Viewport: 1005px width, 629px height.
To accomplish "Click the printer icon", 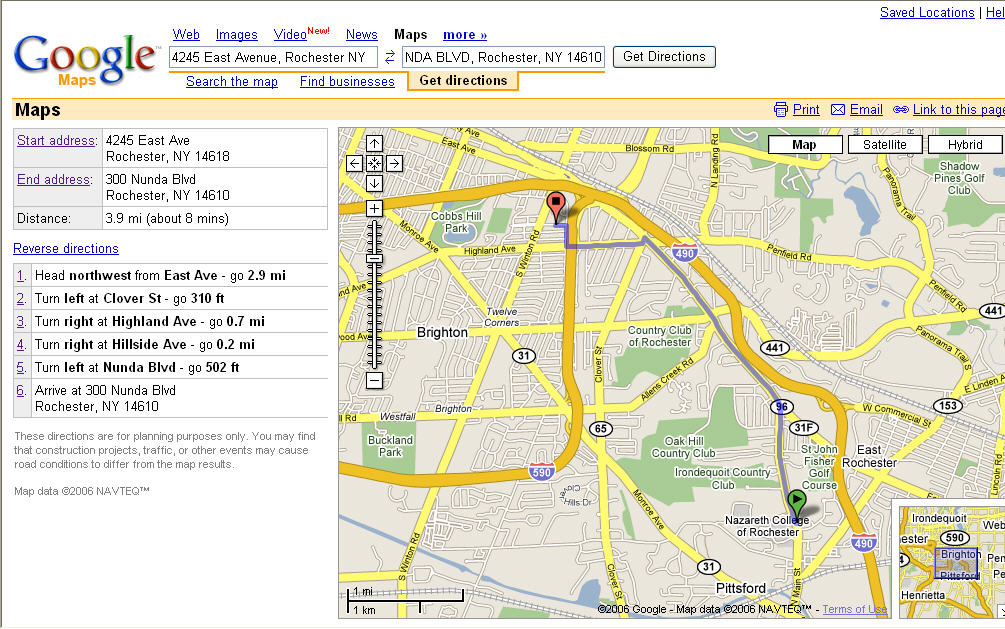I will click(x=781, y=110).
